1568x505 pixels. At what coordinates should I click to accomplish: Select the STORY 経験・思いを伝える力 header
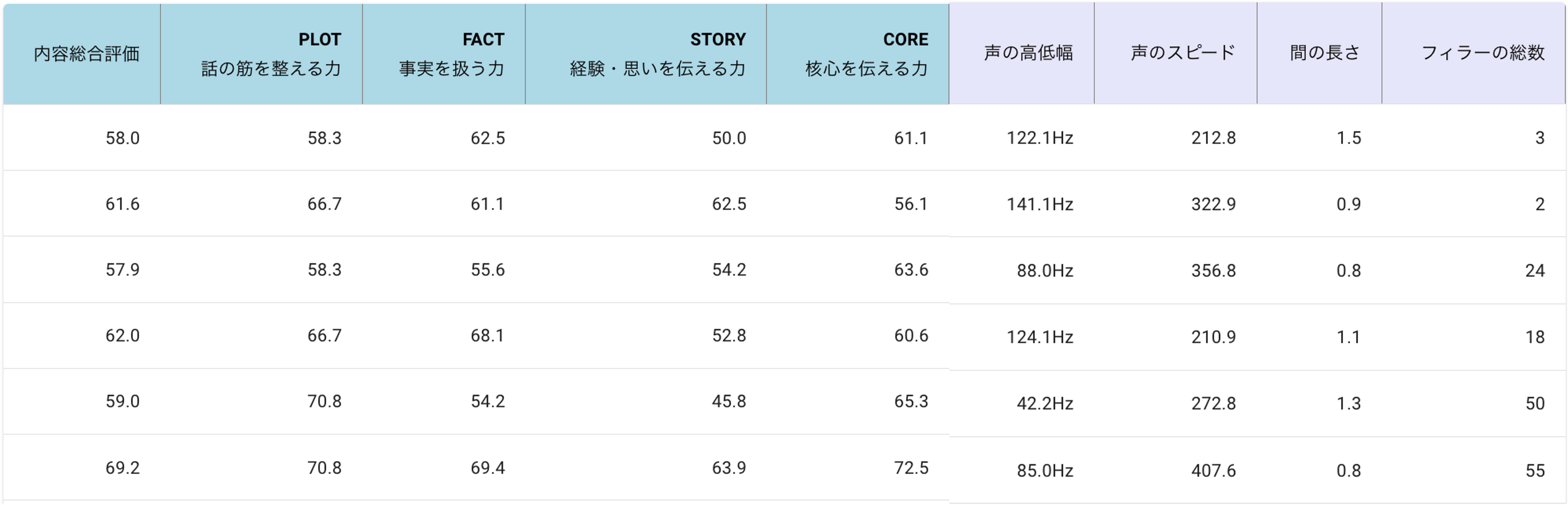tap(657, 53)
